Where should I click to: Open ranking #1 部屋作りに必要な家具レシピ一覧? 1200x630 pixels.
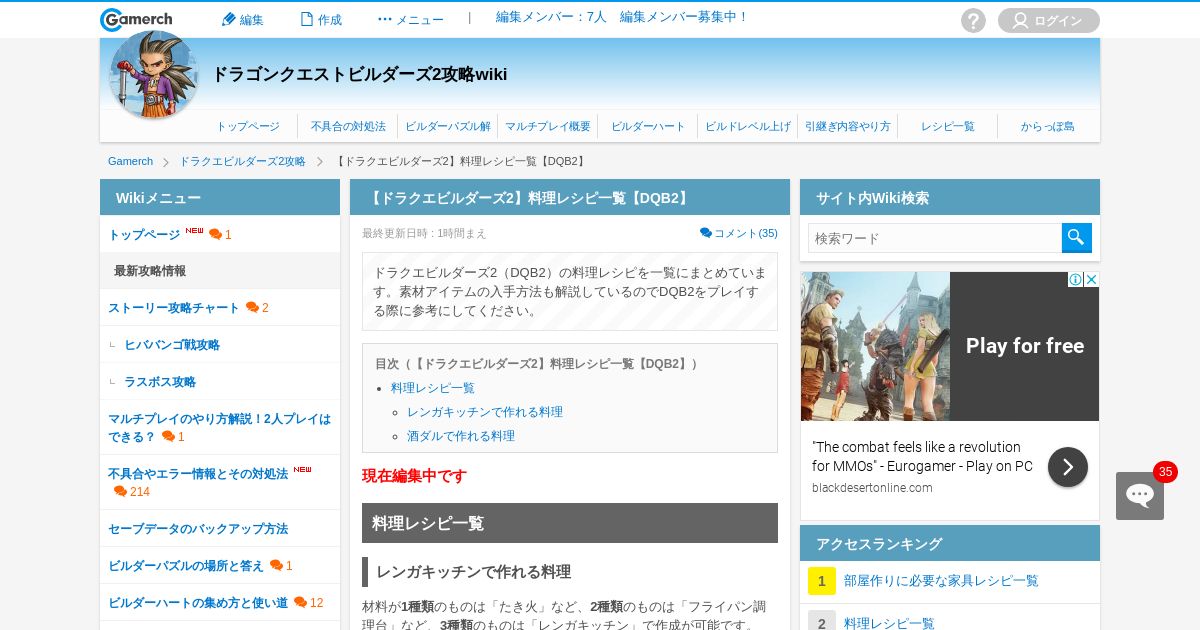[x=941, y=580]
